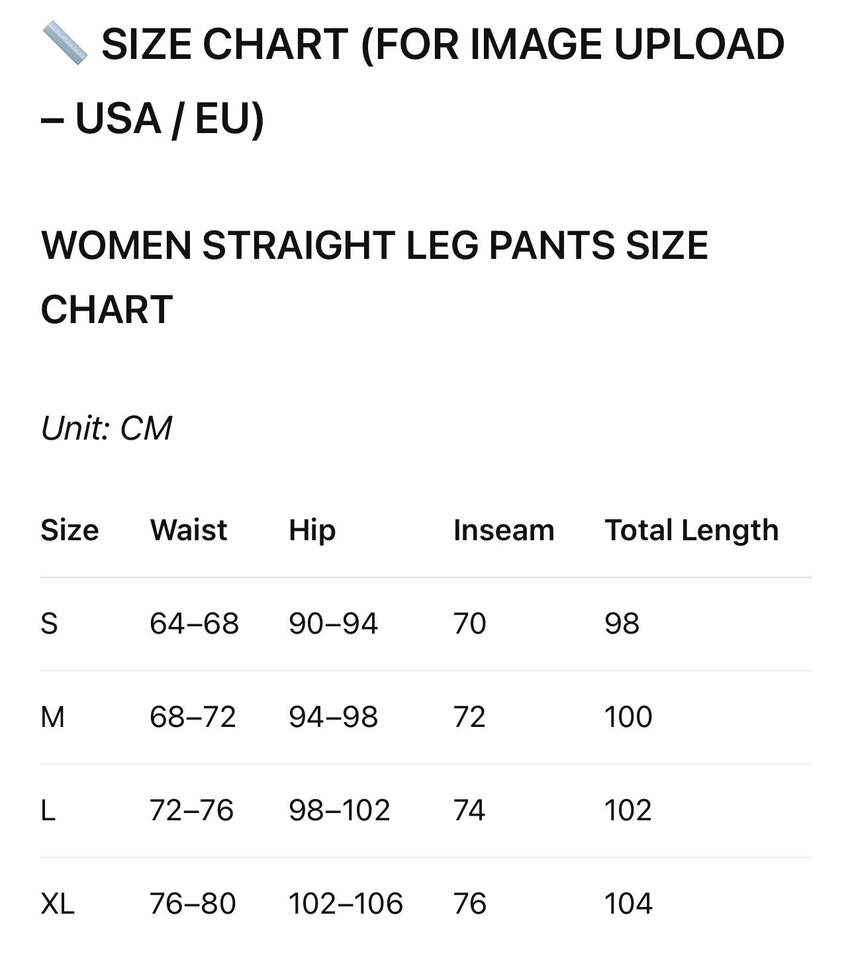854x960 pixels.
Task: Select the S size row label
Action: [49, 624]
